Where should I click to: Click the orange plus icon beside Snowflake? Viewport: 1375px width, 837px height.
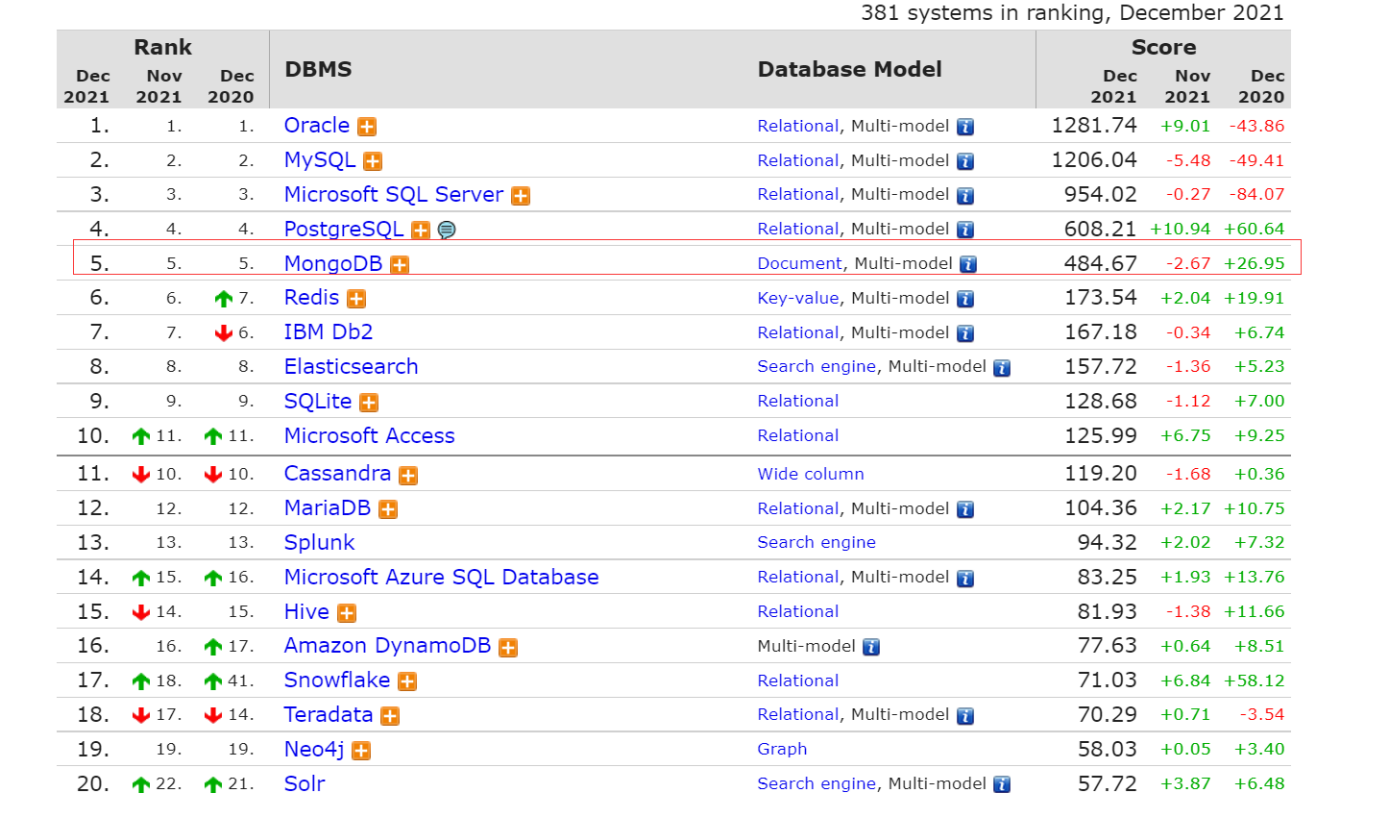[407, 682]
